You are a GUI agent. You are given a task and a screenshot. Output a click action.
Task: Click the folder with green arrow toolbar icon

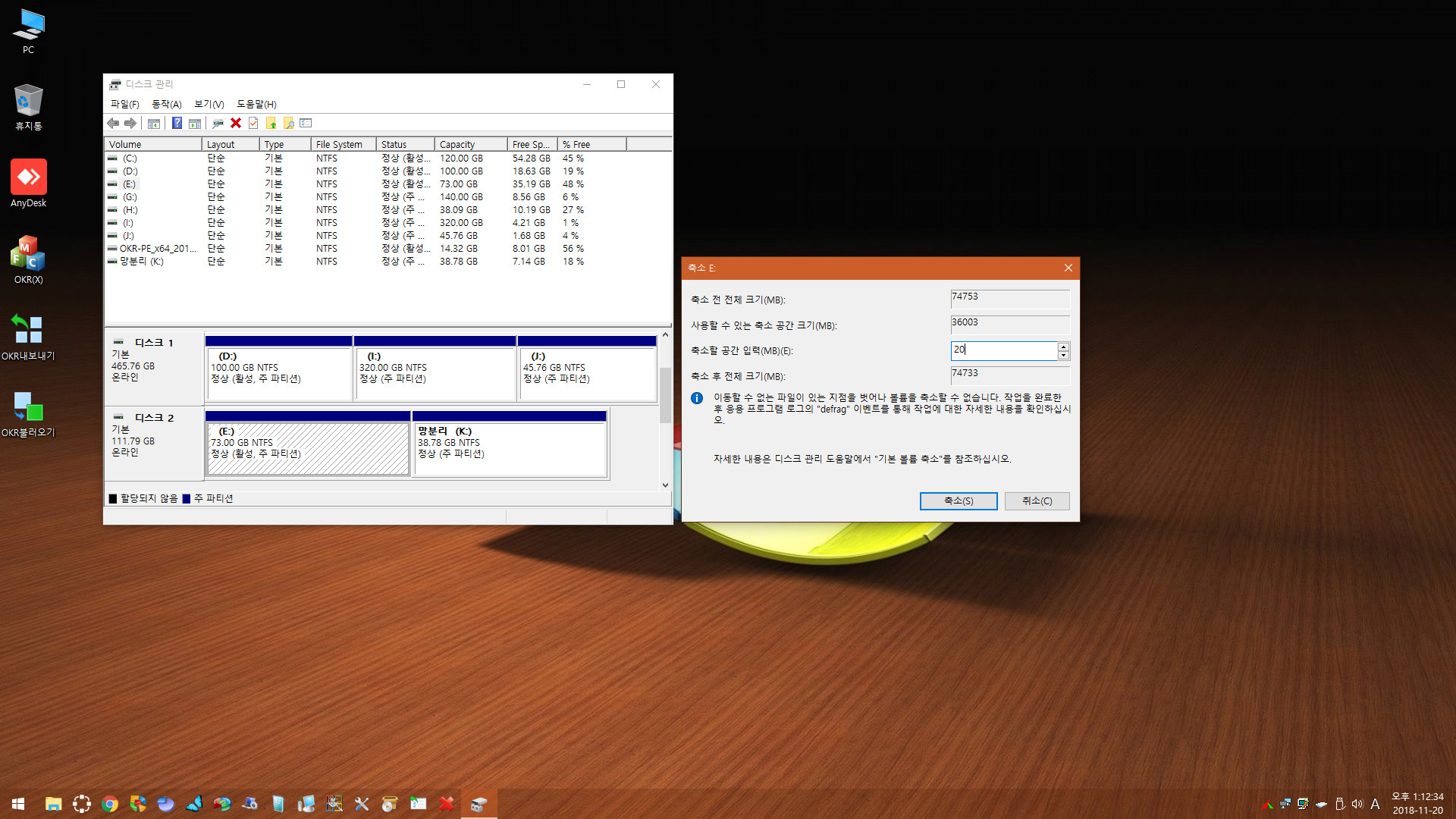[x=271, y=124]
